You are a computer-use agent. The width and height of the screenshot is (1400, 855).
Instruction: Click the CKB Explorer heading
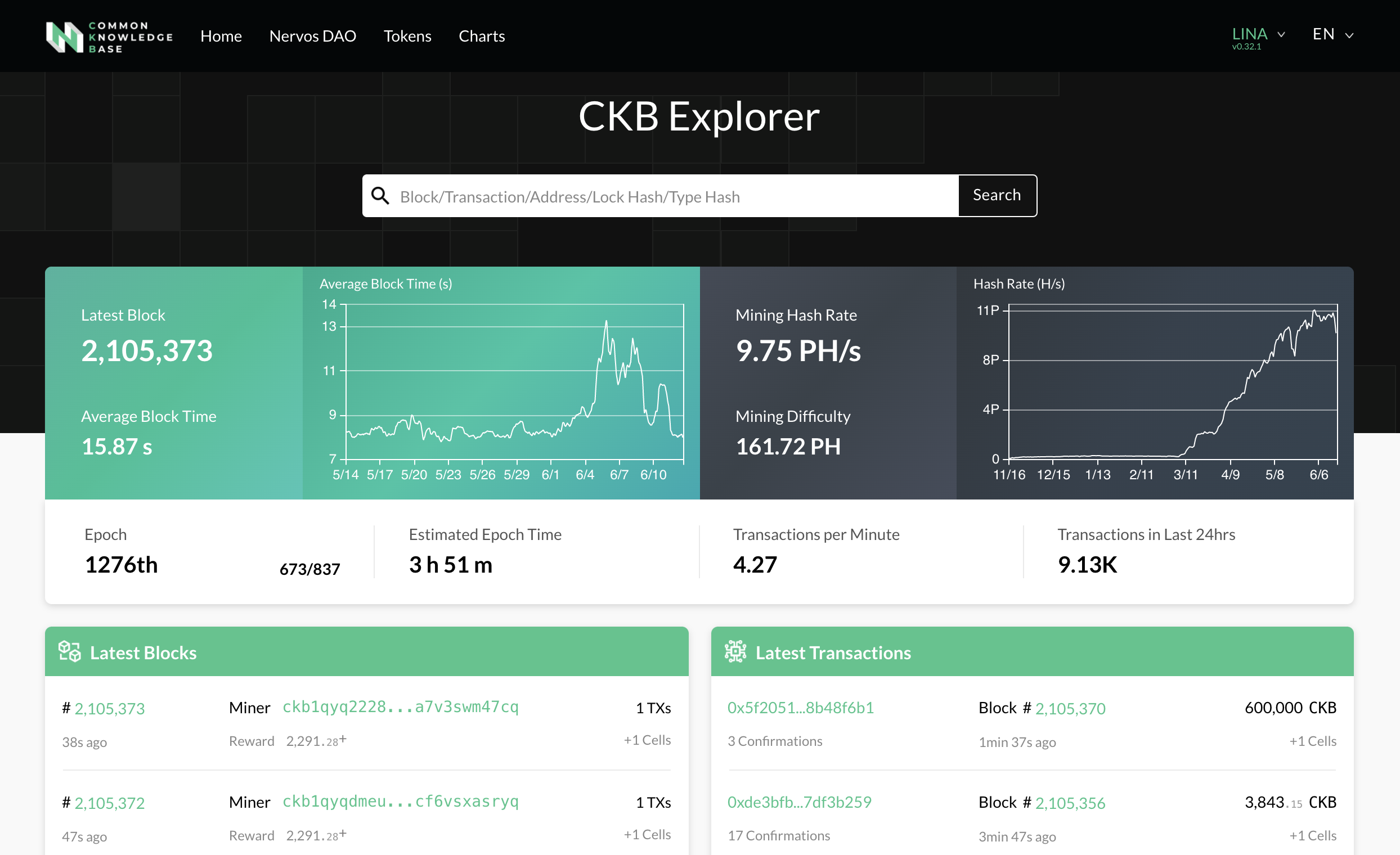click(x=699, y=116)
